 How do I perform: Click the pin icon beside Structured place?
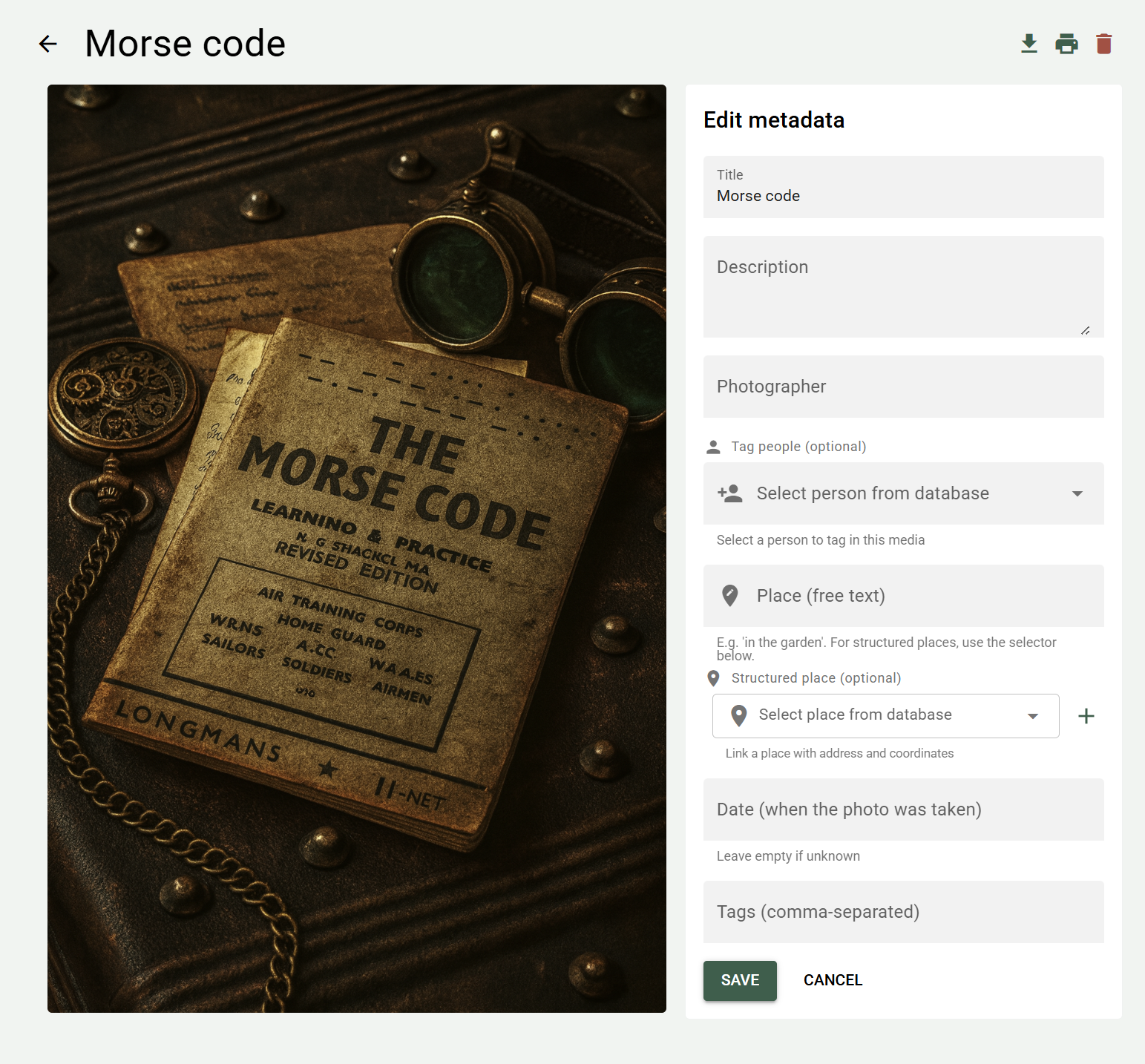713,678
